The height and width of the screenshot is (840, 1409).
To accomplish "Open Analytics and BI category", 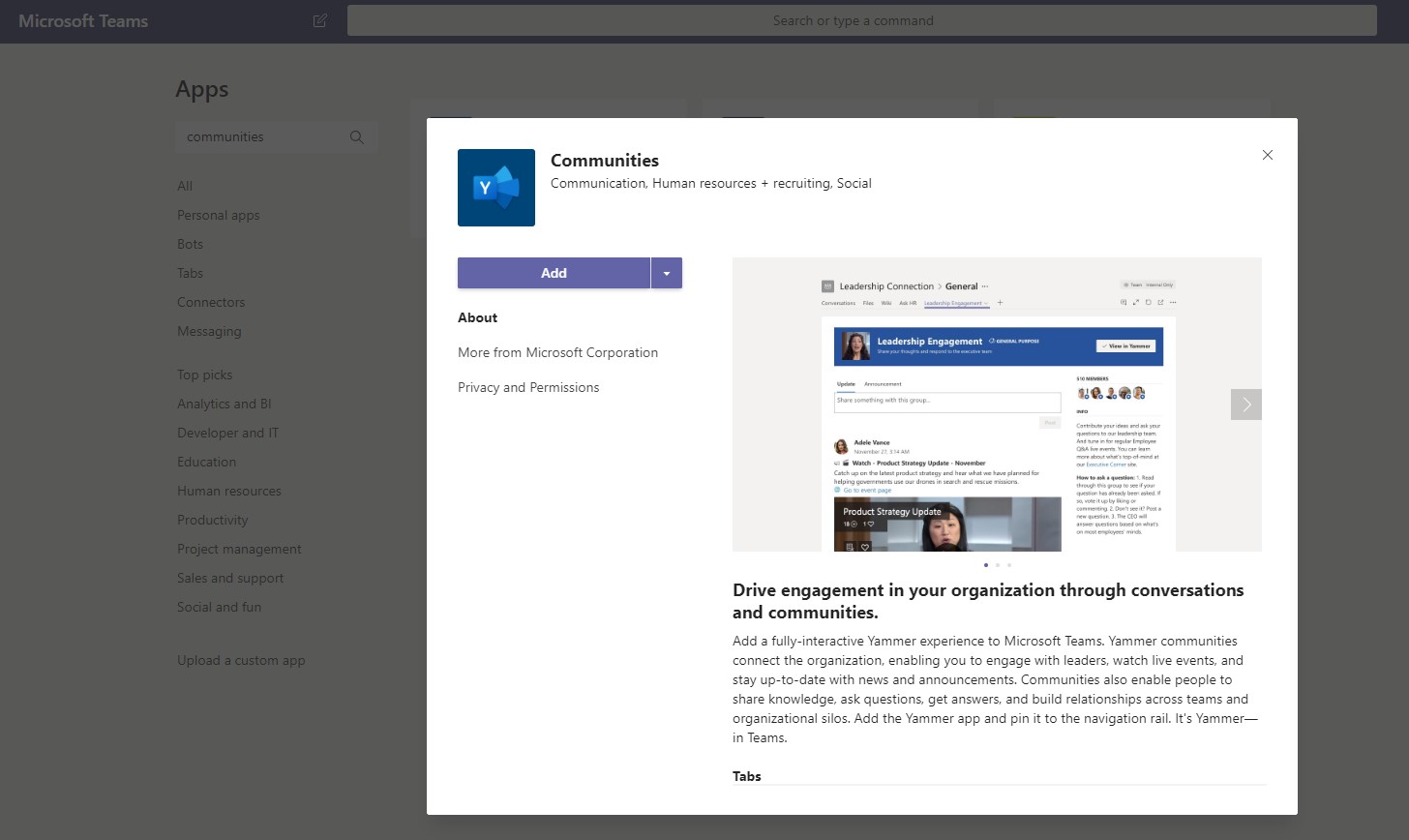I will point(225,404).
